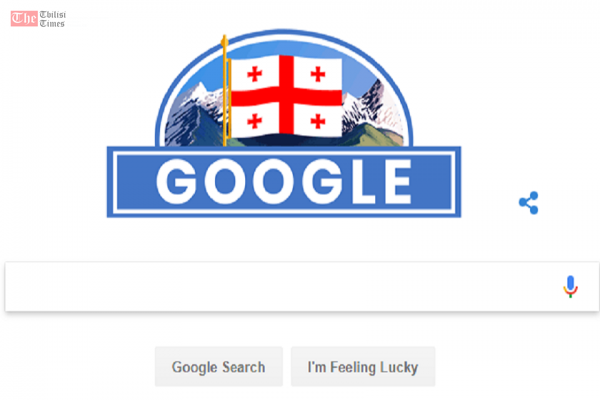Click the large central red cross

pyautogui.click(x=286, y=96)
